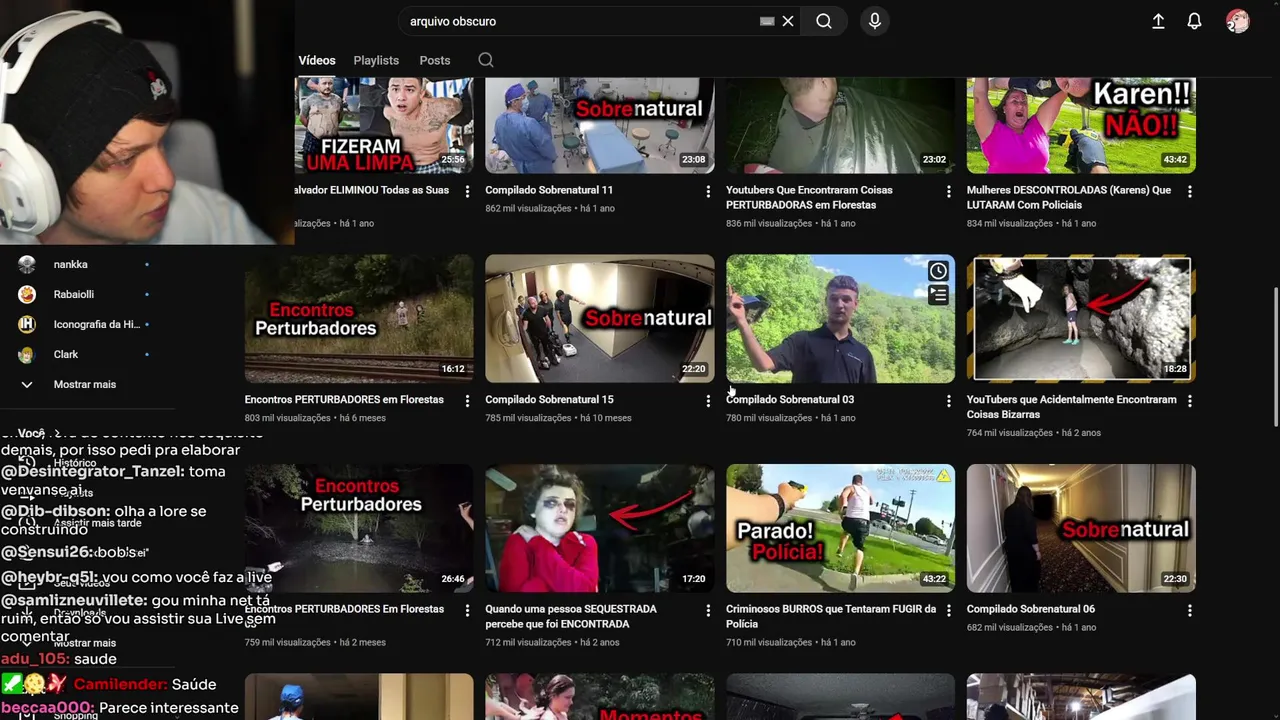Play the cave thumbnail with 18:28 duration
The height and width of the screenshot is (720, 1280).
tap(1081, 318)
